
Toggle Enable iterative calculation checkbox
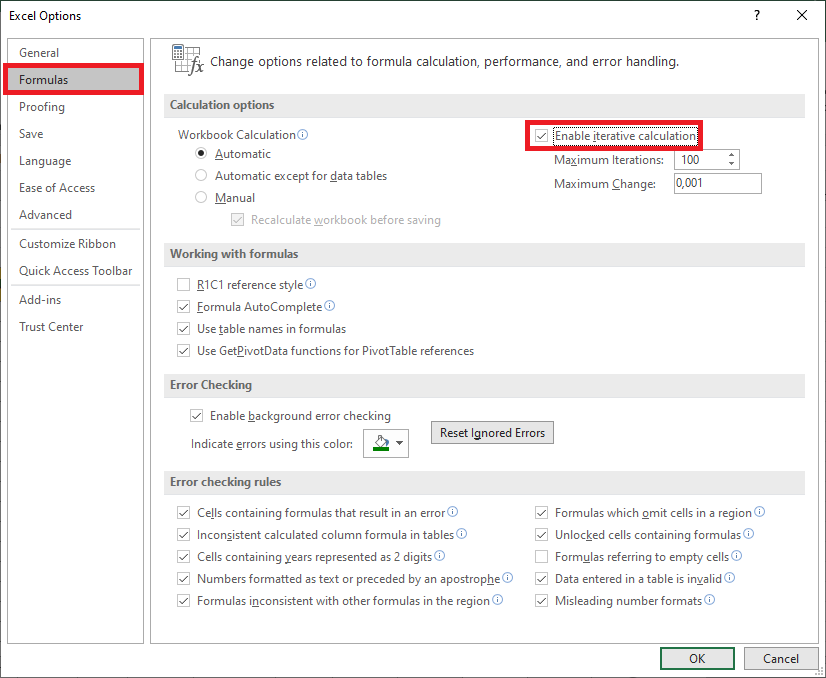pyautogui.click(x=542, y=136)
